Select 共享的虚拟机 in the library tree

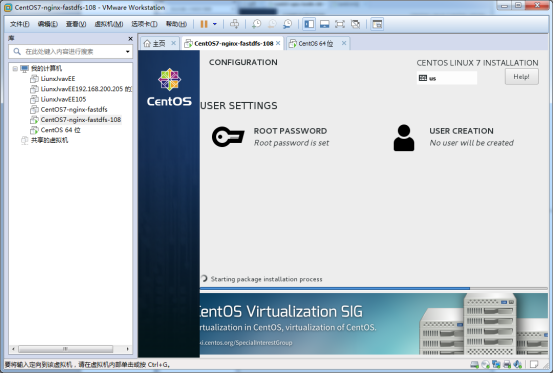tap(49, 140)
